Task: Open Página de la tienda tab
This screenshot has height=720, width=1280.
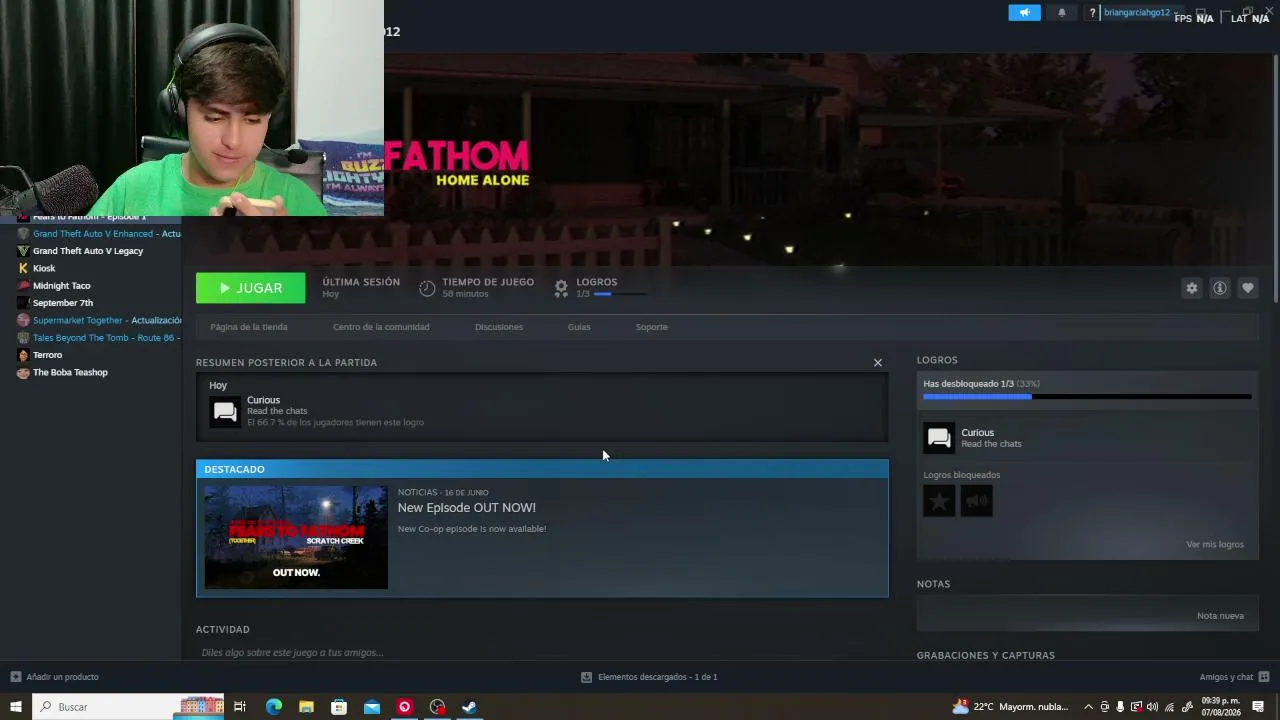Action: click(249, 327)
